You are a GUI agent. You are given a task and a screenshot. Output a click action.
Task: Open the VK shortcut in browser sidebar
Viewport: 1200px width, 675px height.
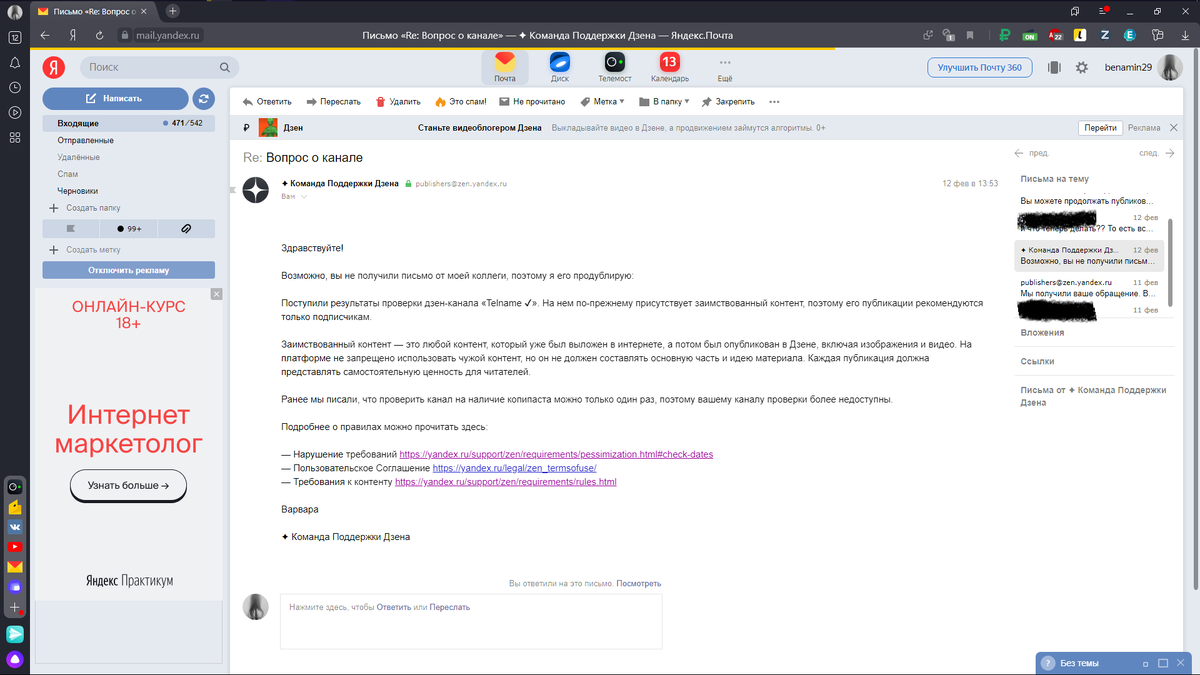coord(15,527)
